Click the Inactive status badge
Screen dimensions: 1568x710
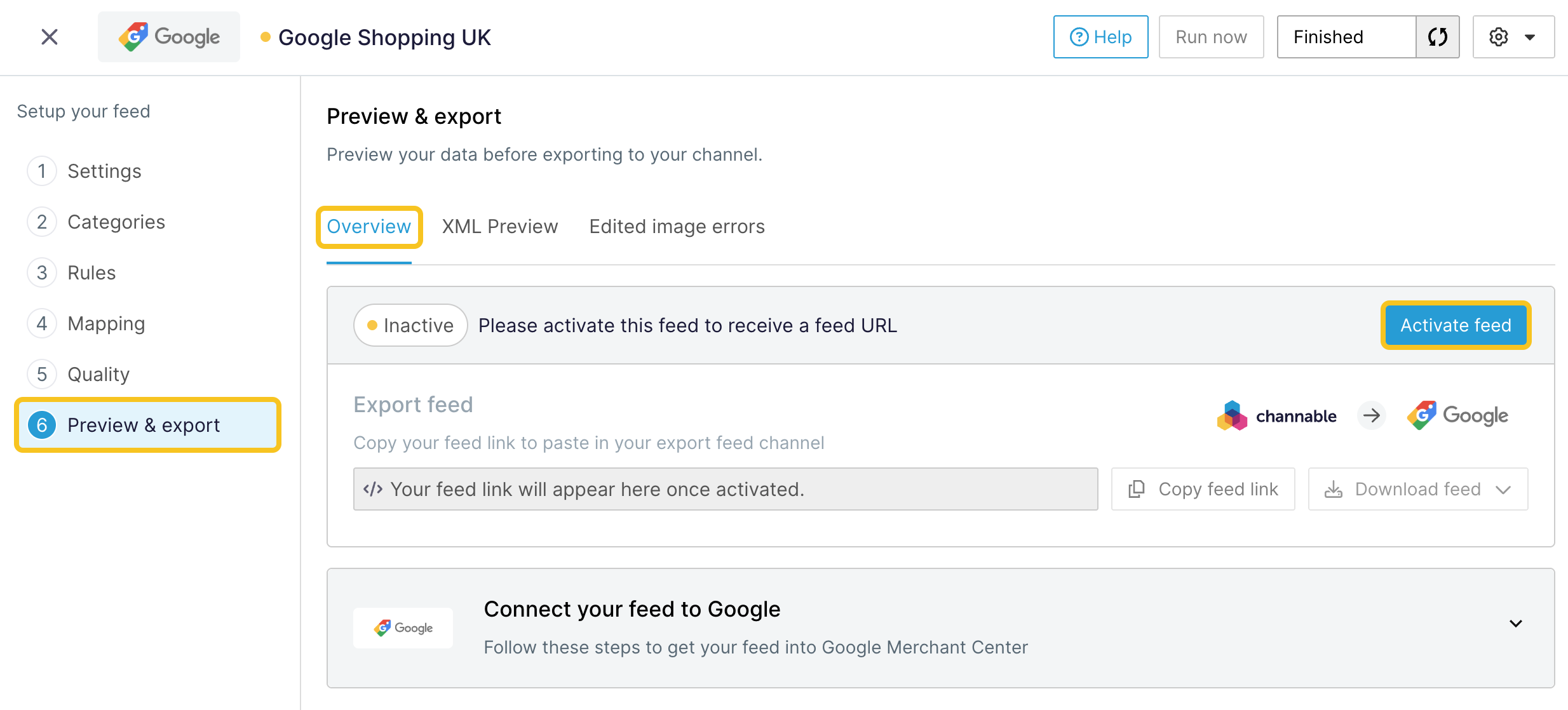coord(410,325)
